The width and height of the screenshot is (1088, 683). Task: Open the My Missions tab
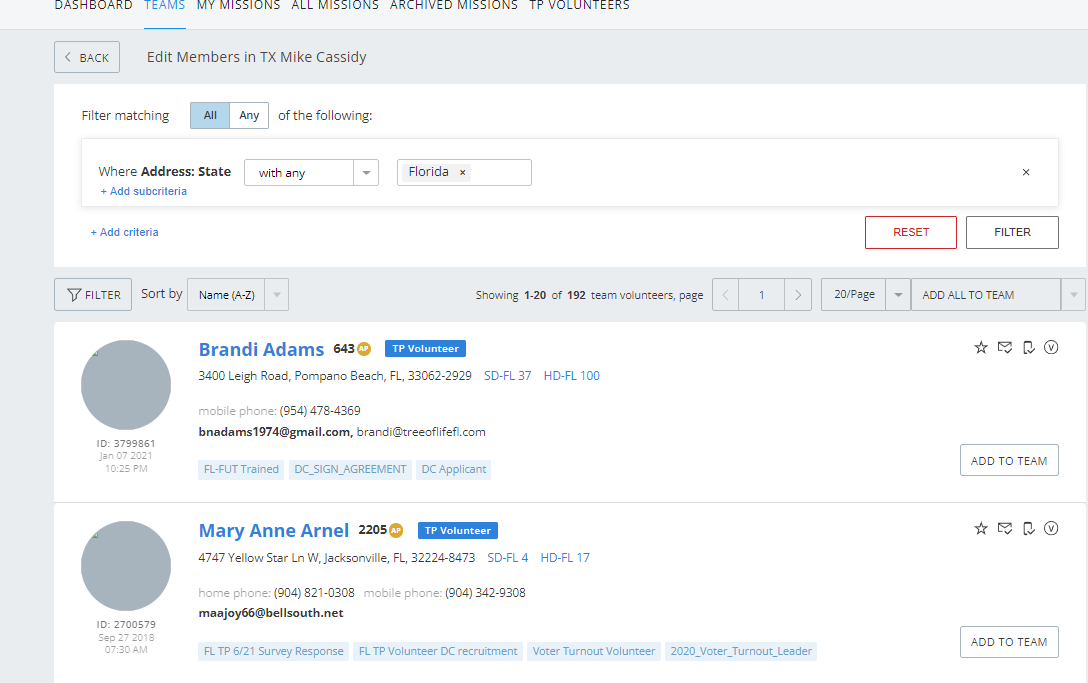tap(238, 6)
